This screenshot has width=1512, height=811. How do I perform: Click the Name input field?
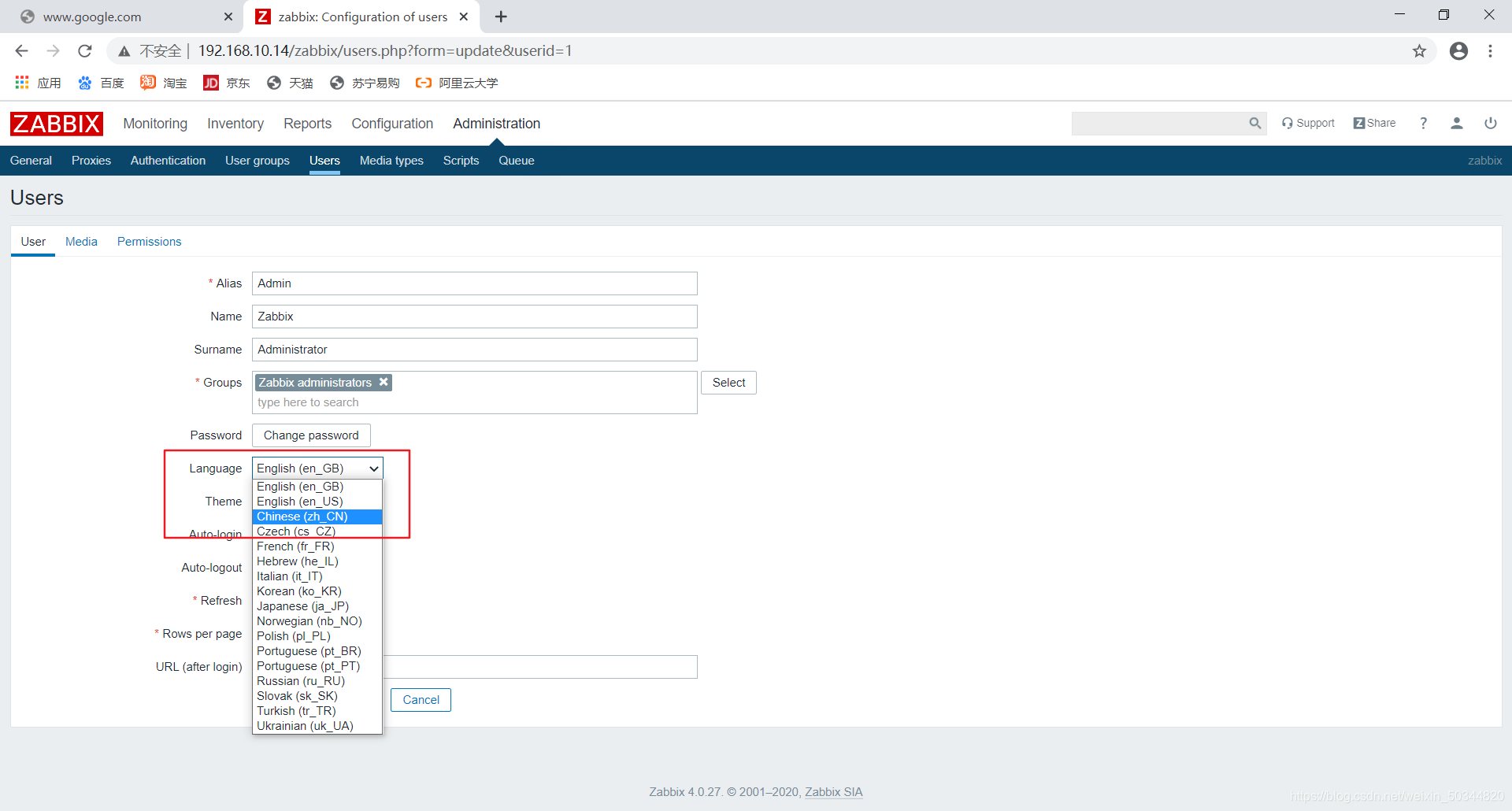pos(474,317)
